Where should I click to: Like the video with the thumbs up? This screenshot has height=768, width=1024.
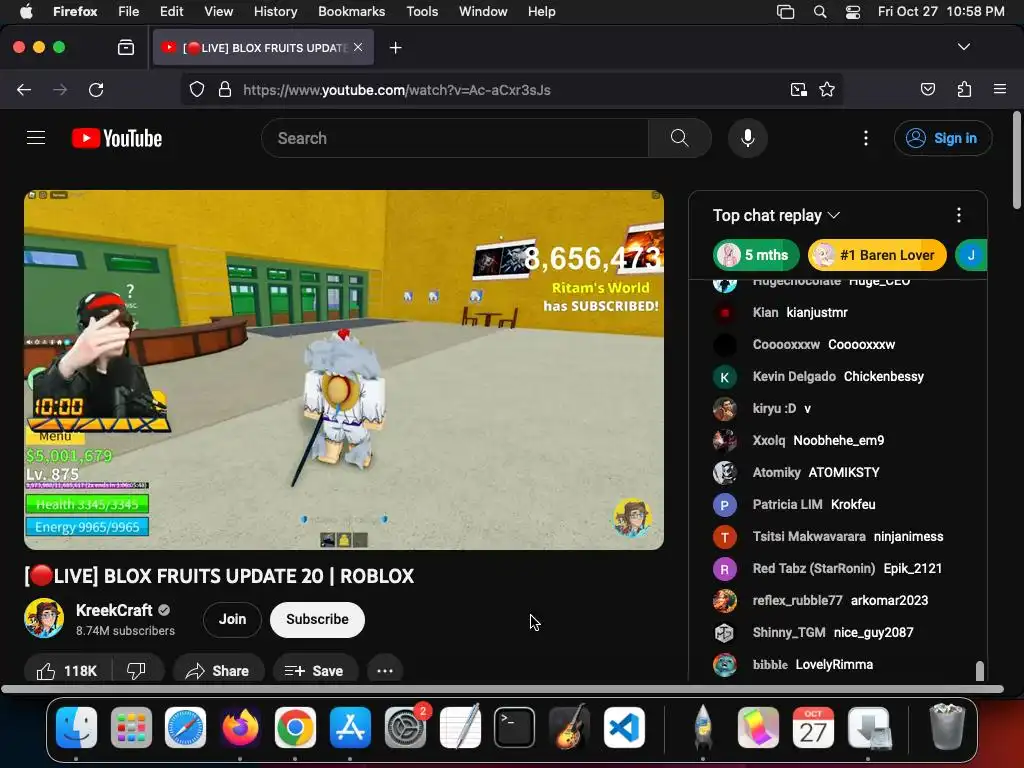click(67, 671)
